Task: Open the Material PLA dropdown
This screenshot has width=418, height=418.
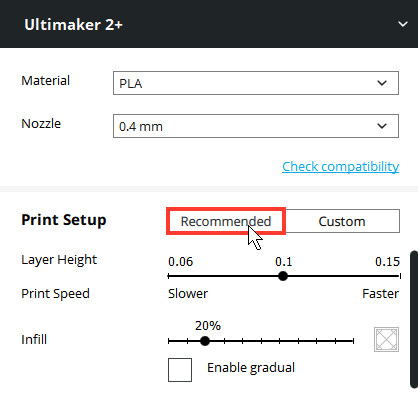Action: click(x=256, y=83)
